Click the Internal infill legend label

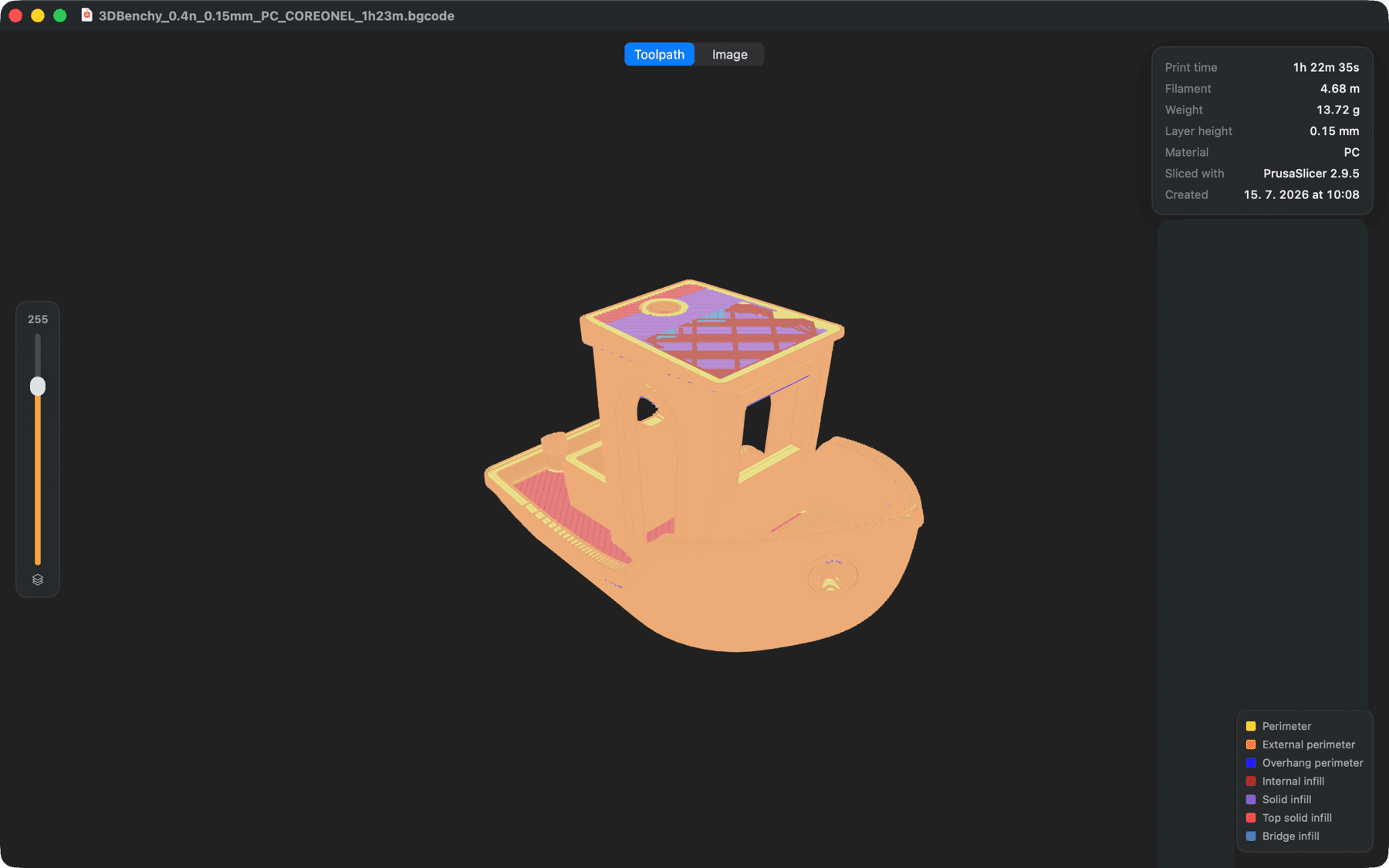(x=1293, y=781)
